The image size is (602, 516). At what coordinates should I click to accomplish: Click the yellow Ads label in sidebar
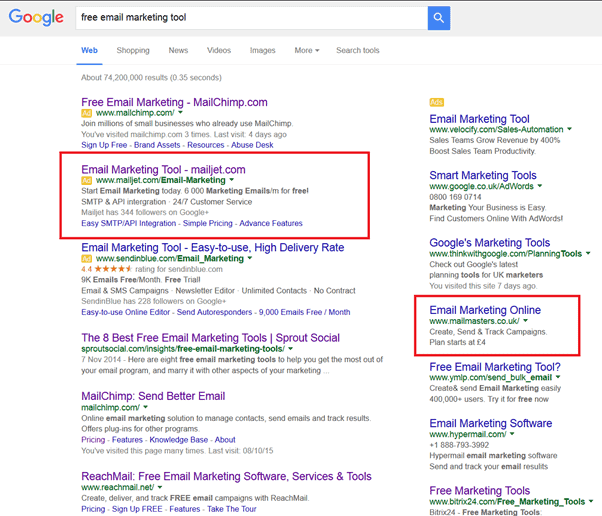[437, 102]
